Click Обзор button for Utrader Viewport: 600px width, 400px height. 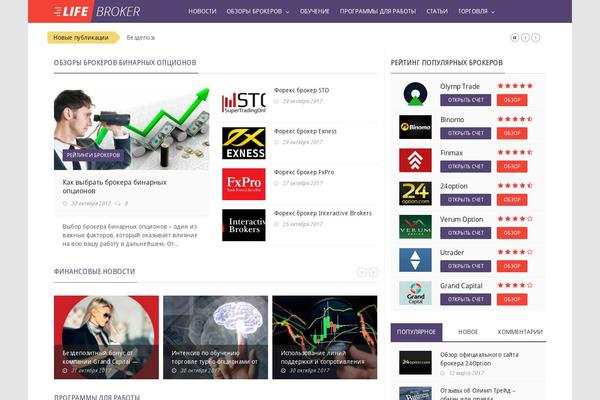[512, 266]
